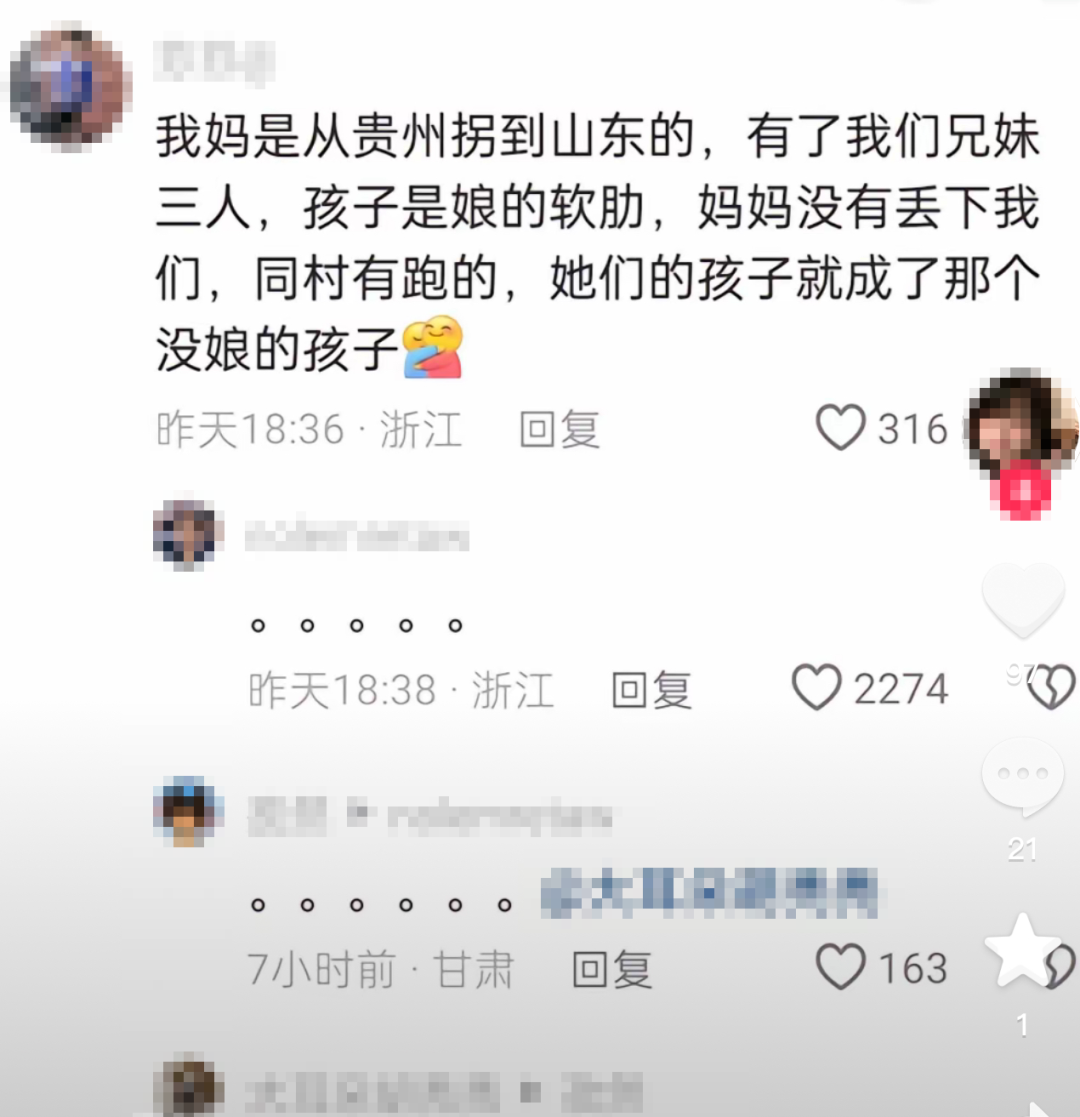The height and width of the screenshot is (1117, 1080).
Task: Open top commenter's blurred username
Action: tap(214, 60)
